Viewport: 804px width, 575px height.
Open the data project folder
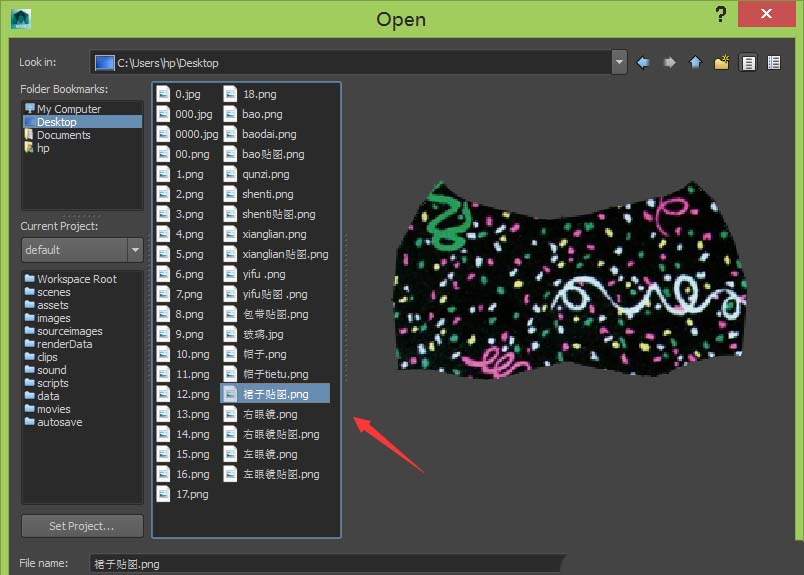42,396
